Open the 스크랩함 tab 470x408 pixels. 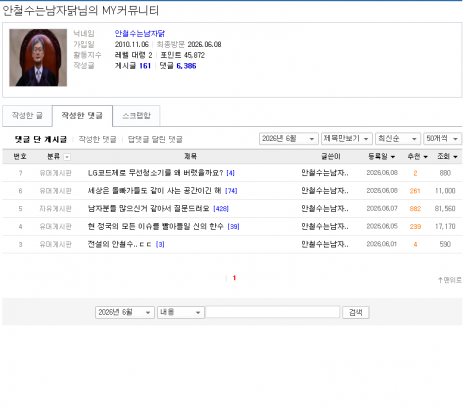pyautogui.click(x=136, y=116)
